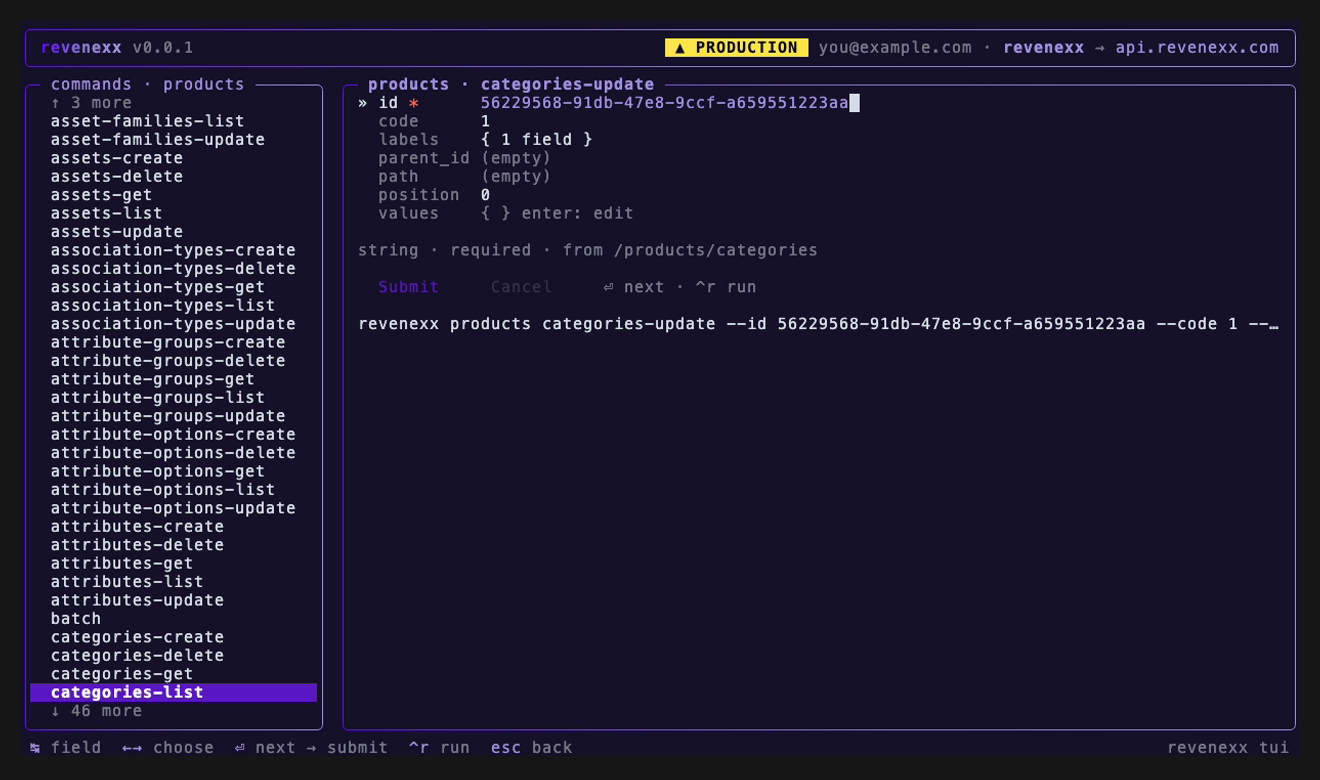Select association-types-create command
Screen dimensions: 1320x780
173,250
